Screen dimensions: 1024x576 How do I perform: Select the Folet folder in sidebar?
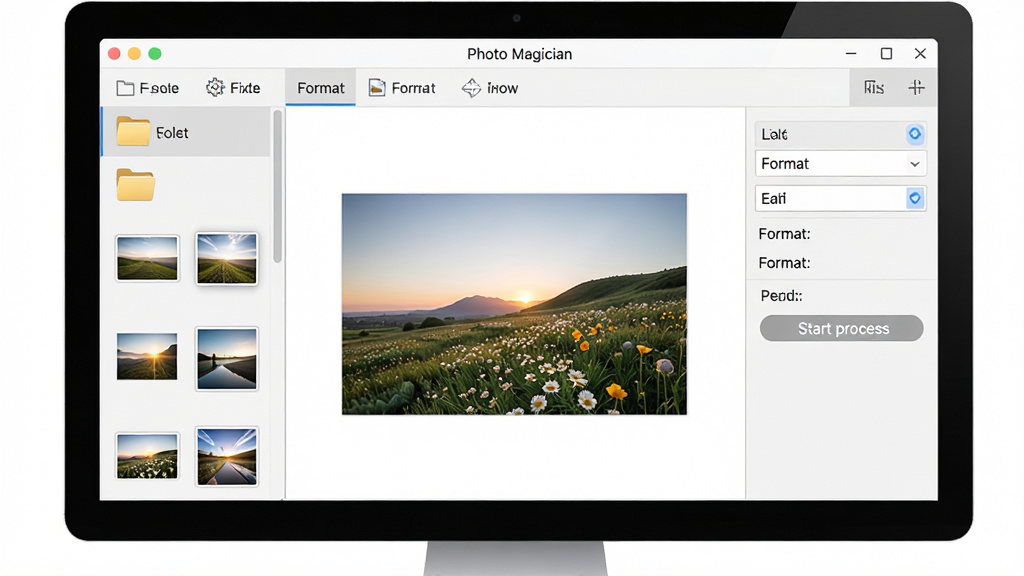(x=187, y=133)
